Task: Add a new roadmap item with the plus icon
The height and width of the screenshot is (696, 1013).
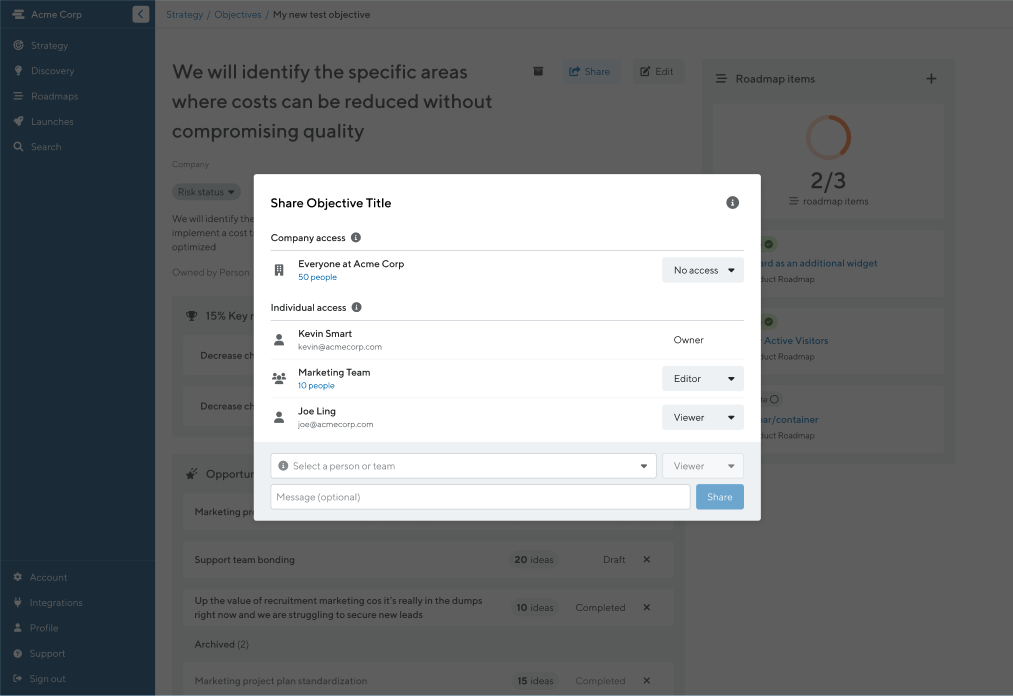Action: (931, 77)
